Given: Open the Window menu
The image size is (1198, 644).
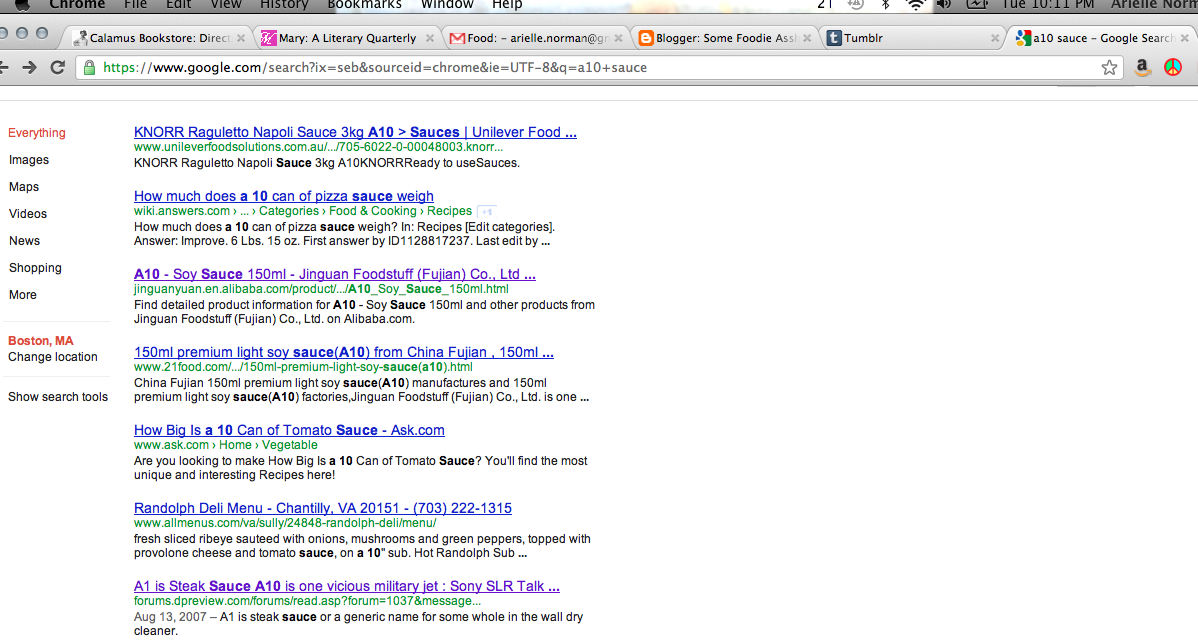Looking at the screenshot, I should coord(447,4).
